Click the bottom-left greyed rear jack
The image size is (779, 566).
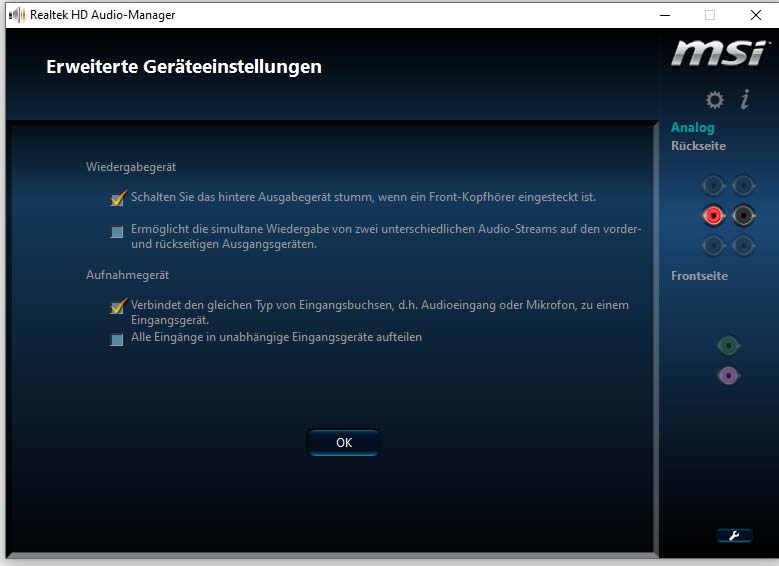(x=713, y=245)
